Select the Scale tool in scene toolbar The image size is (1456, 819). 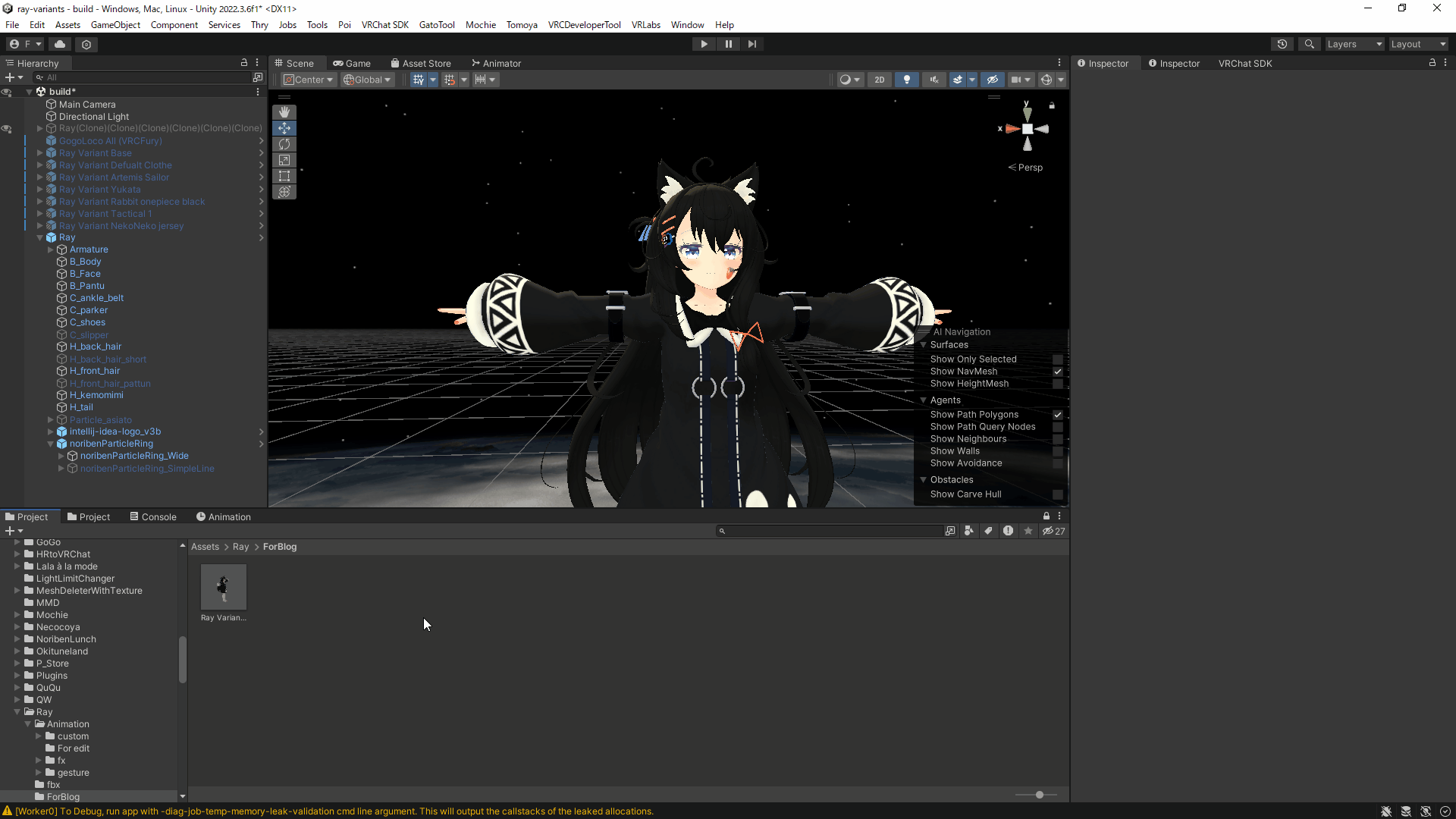284,160
